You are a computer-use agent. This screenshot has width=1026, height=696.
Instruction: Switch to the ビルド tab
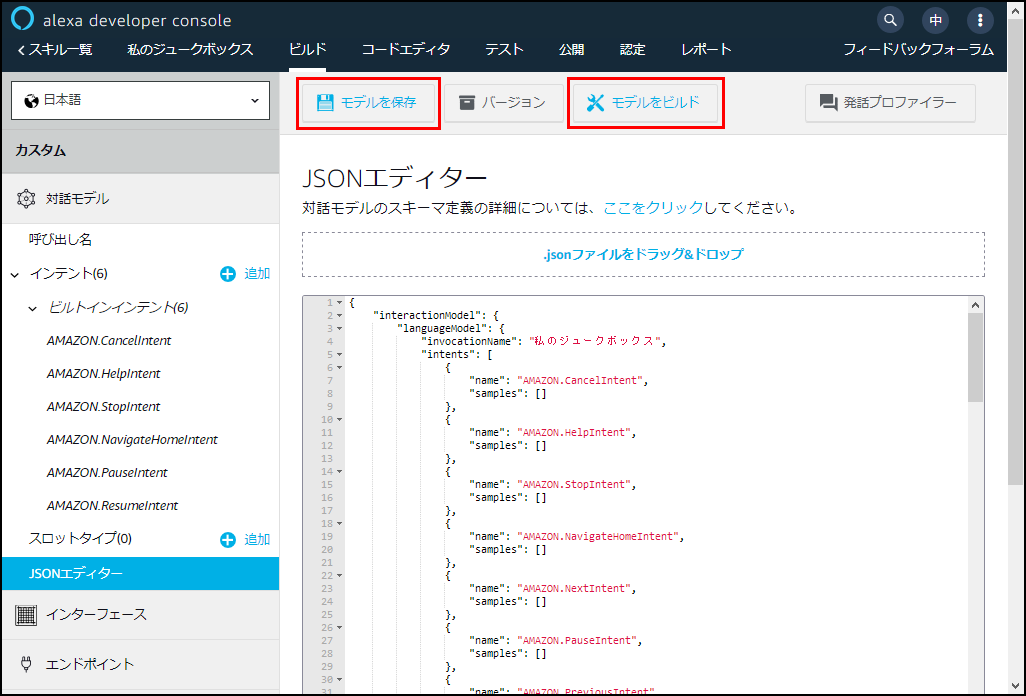pyautogui.click(x=308, y=50)
